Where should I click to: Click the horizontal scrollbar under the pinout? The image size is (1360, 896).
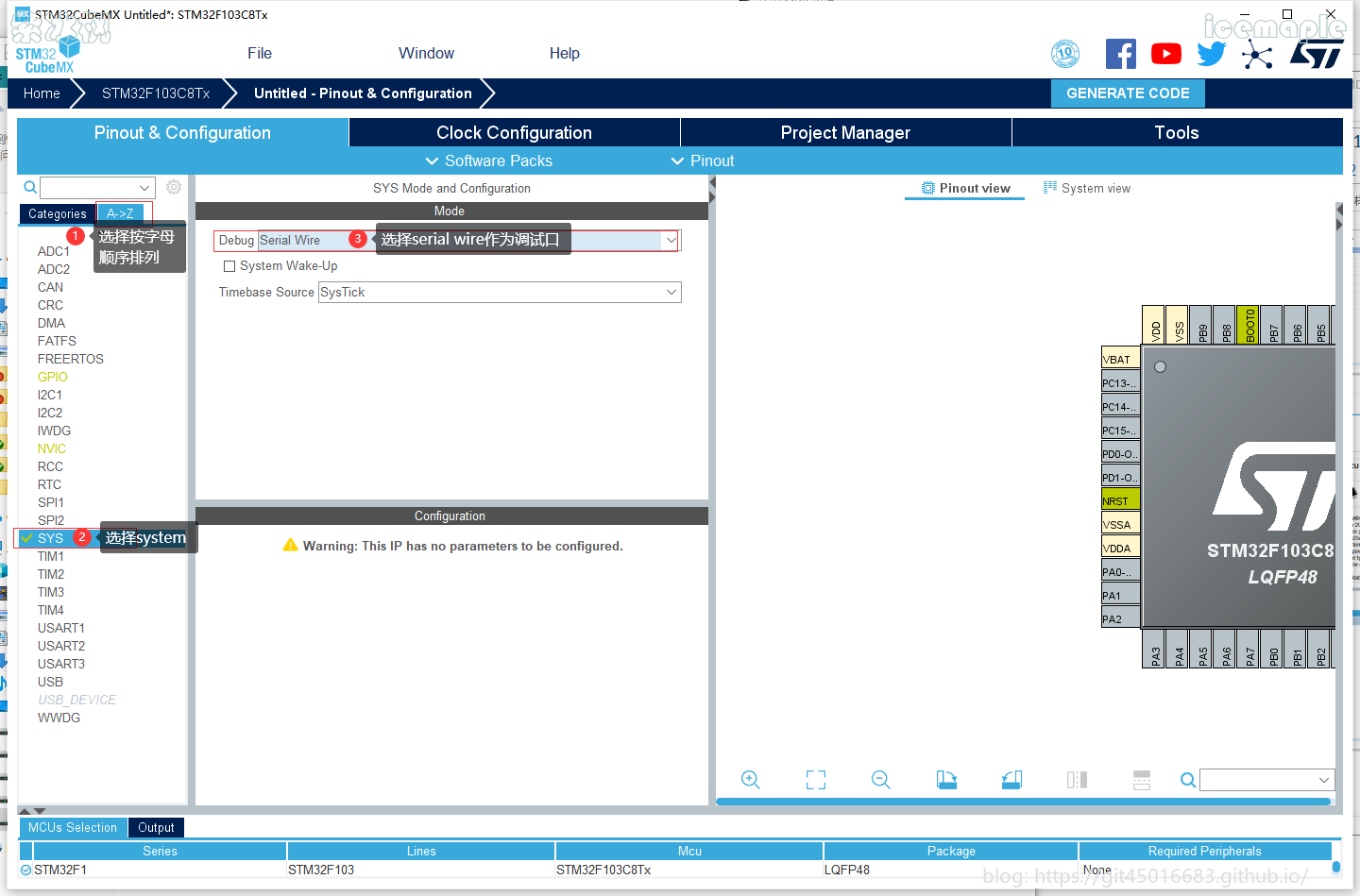tap(1024, 802)
